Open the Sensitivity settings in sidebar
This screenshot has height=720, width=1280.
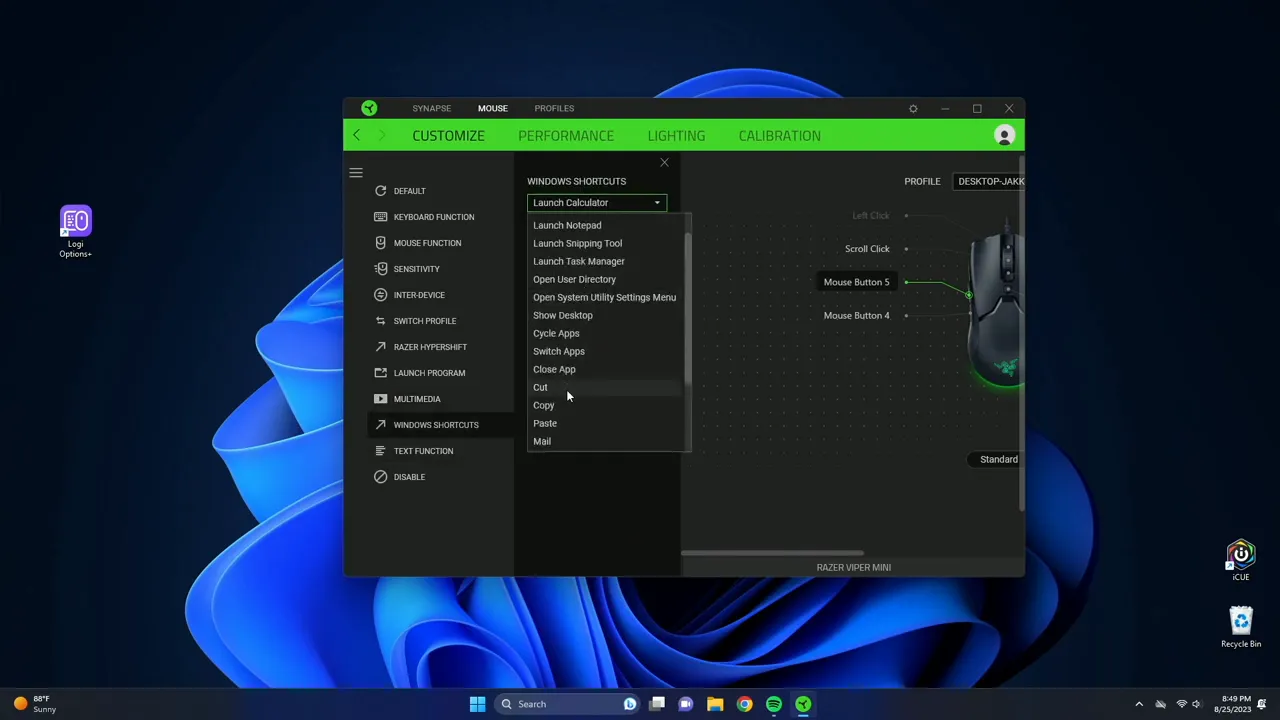pyautogui.click(x=416, y=268)
